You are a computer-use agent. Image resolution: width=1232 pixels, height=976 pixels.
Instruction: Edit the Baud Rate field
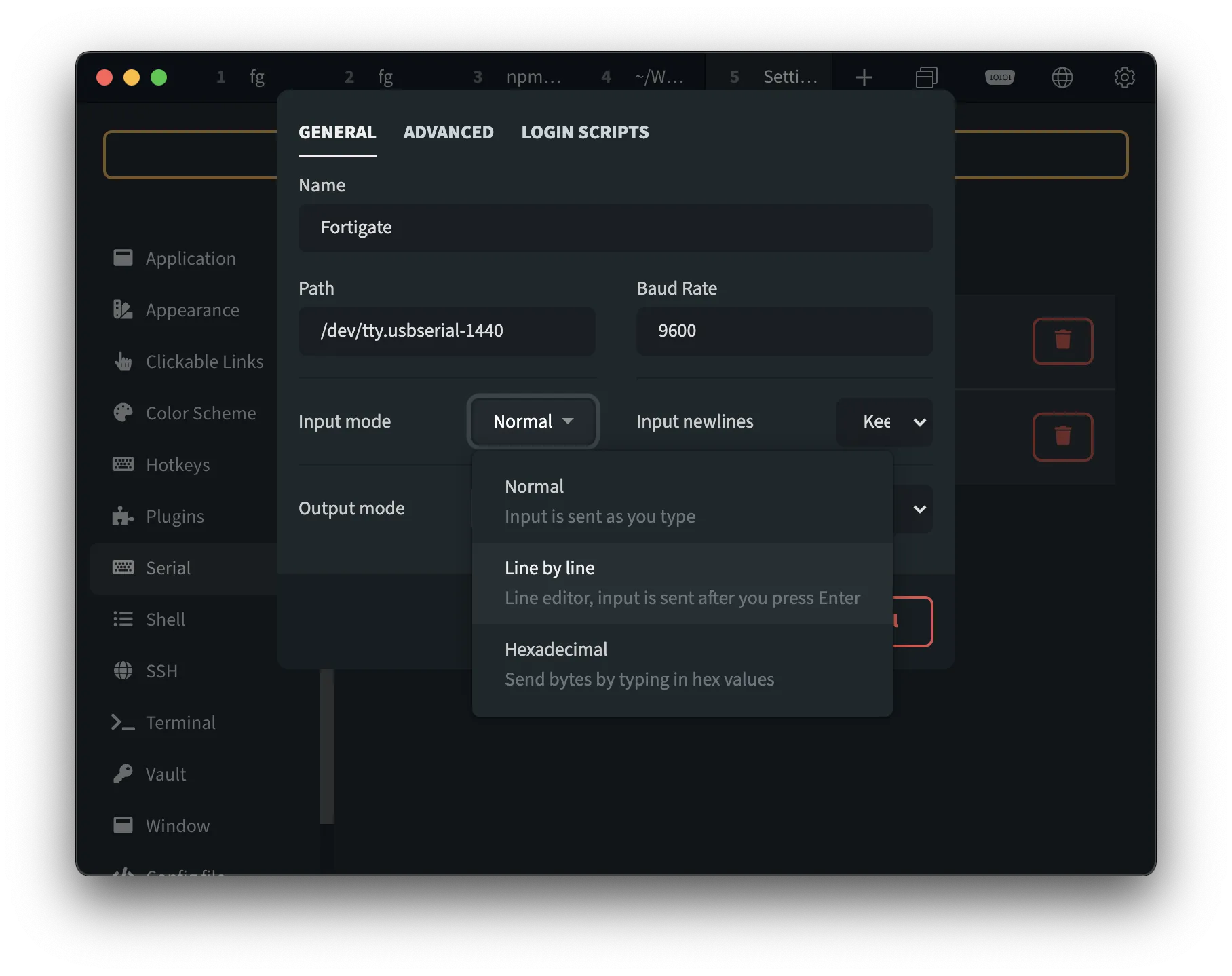(784, 331)
